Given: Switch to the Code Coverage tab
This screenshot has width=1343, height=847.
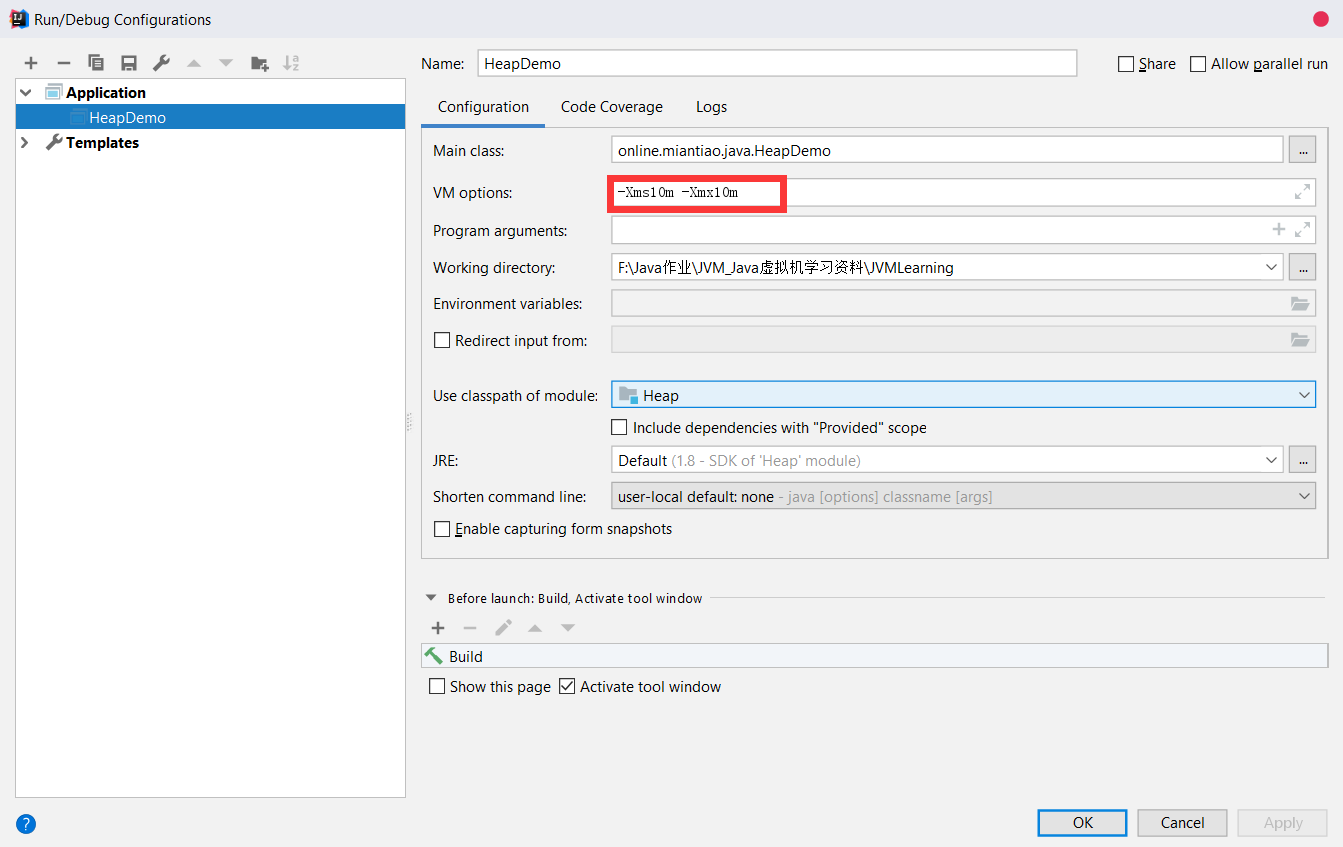Looking at the screenshot, I should (x=612, y=107).
